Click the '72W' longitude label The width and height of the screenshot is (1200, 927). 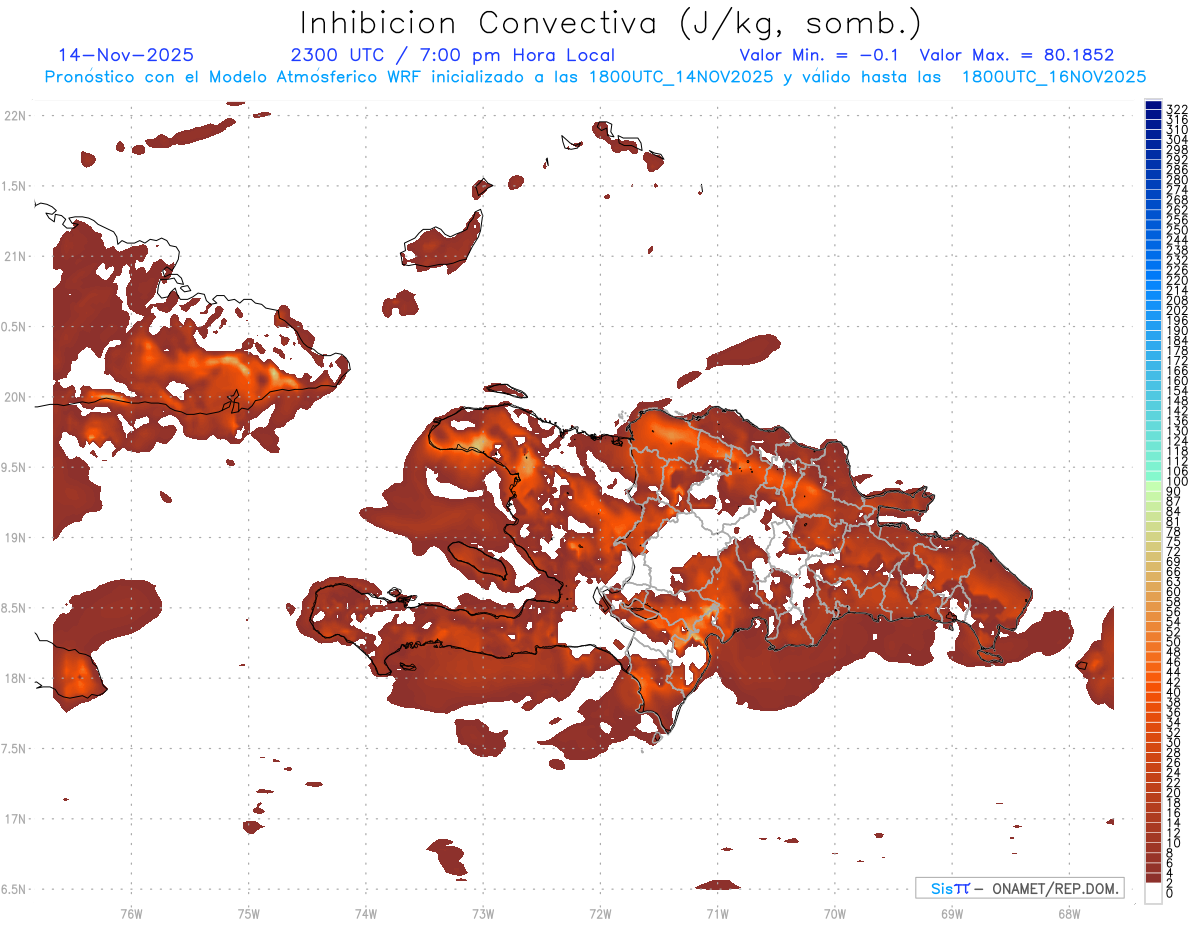600,912
